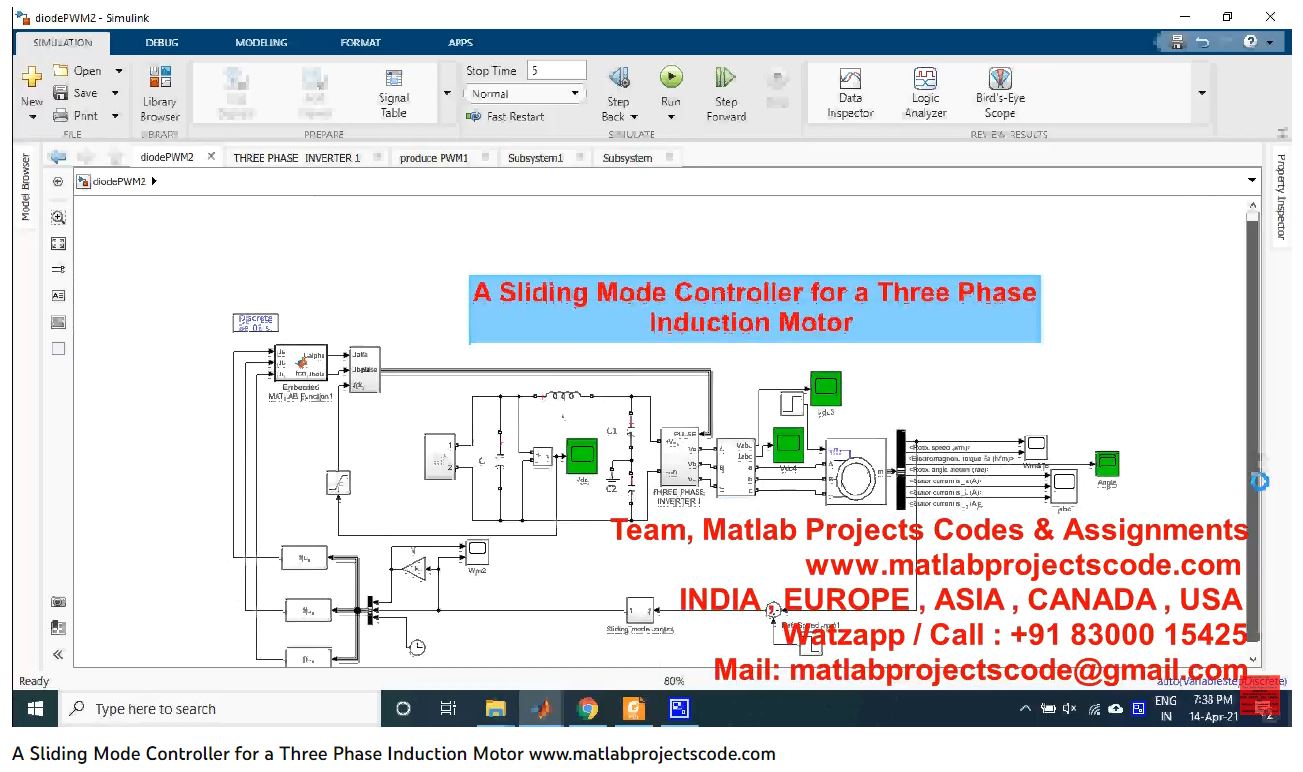The width and height of the screenshot is (1303, 772).
Task: Expand the Save dropdown arrow
Action: pos(115,93)
